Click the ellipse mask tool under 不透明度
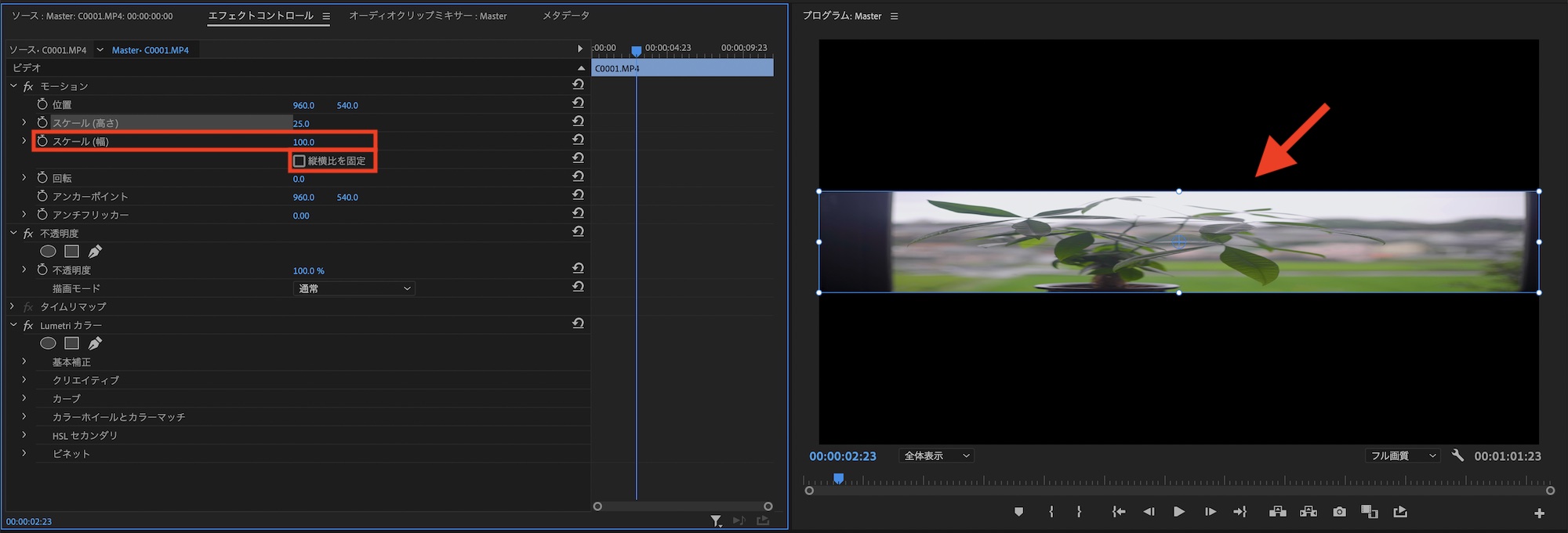Image resolution: width=1568 pixels, height=533 pixels. 48,252
